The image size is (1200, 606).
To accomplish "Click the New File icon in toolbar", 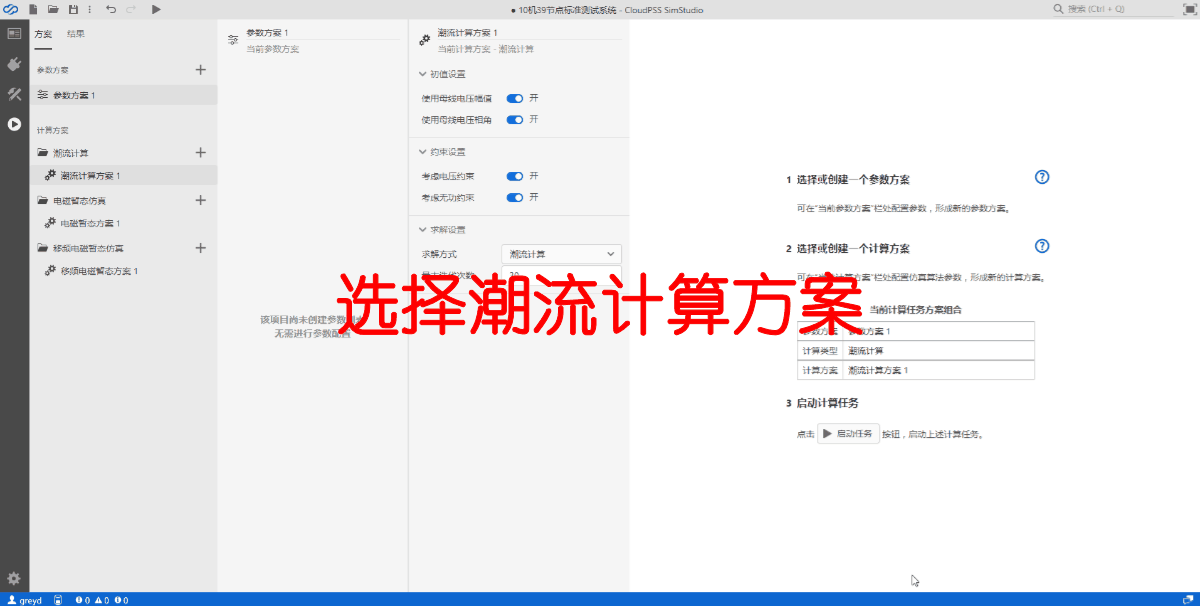I will coord(33,9).
